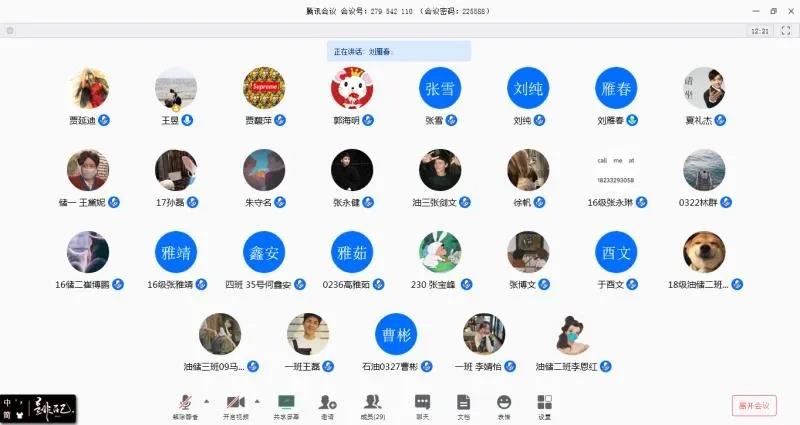Open the Share Screen (共享屏幕) tool

tap(285, 404)
